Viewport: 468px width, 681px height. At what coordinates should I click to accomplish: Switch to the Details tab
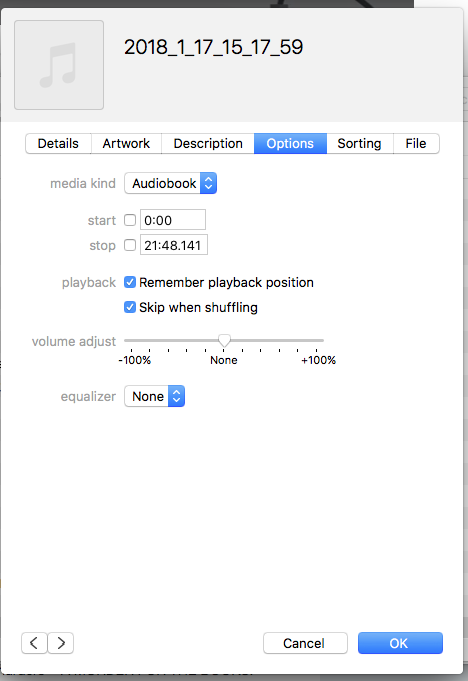58,143
